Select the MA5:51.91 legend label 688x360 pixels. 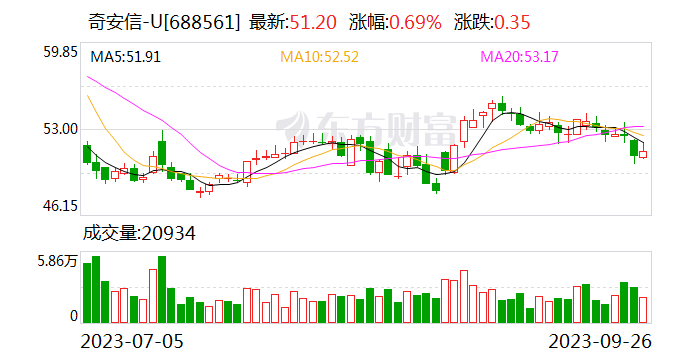tap(125, 57)
